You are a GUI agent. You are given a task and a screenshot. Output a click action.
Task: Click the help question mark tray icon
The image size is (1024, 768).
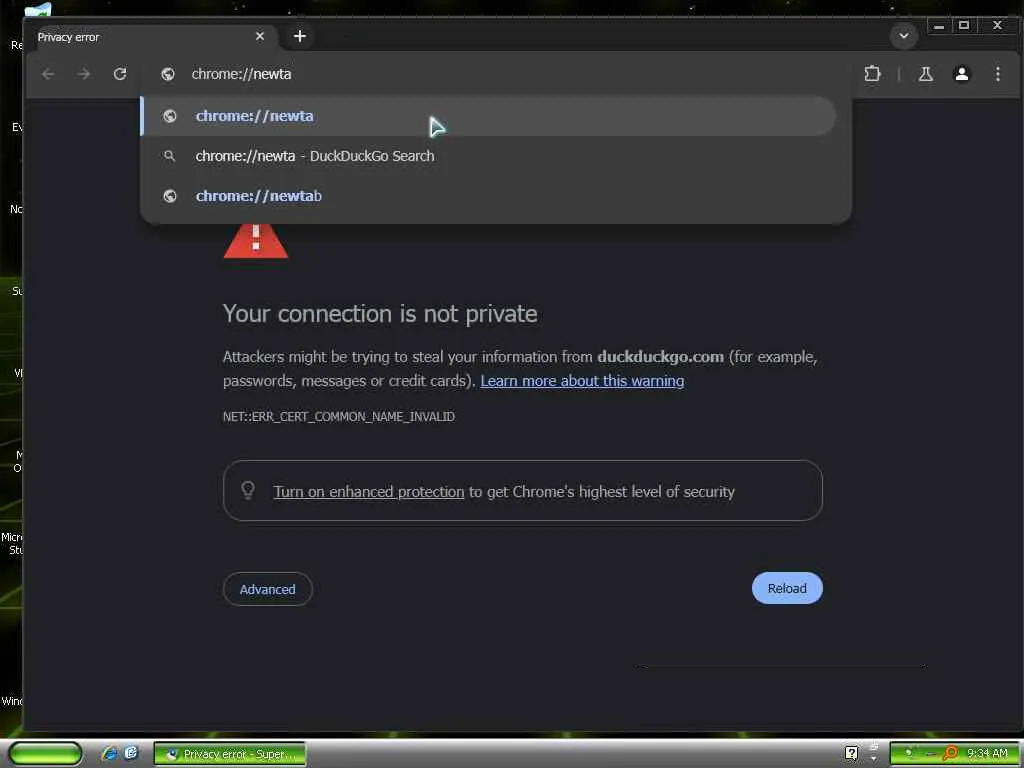[x=851, y=753]
